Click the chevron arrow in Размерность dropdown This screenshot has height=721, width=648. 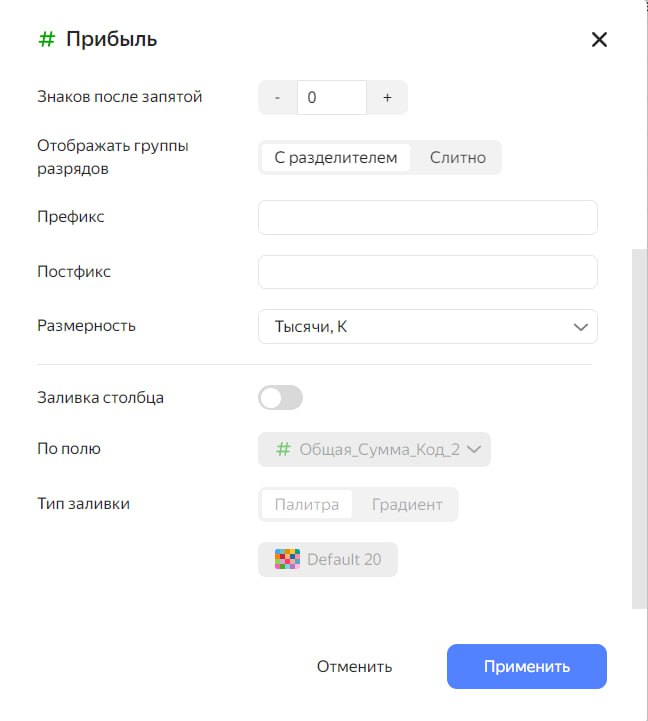click(581, 327)
